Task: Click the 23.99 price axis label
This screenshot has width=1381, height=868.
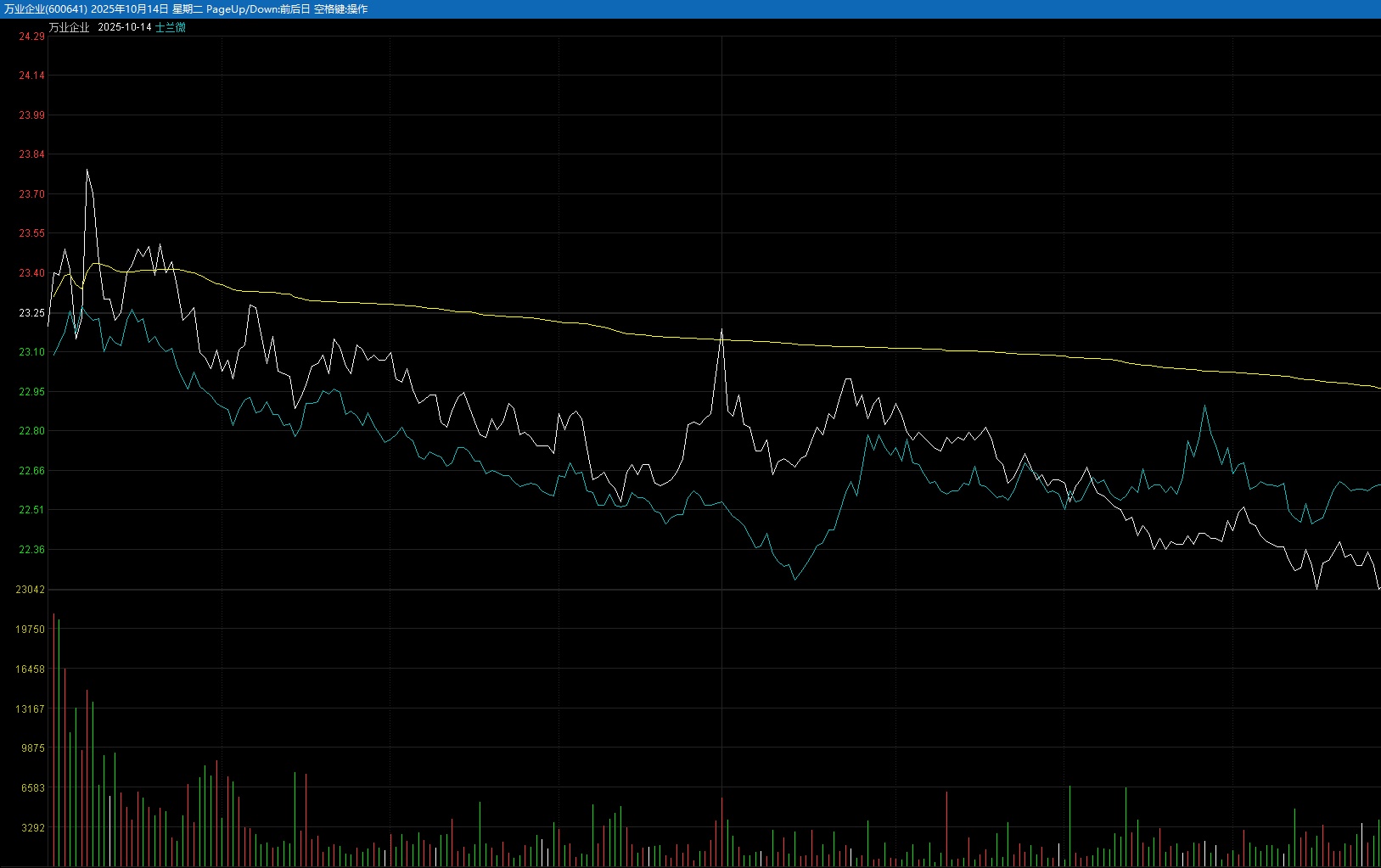Action: point(32,115)
